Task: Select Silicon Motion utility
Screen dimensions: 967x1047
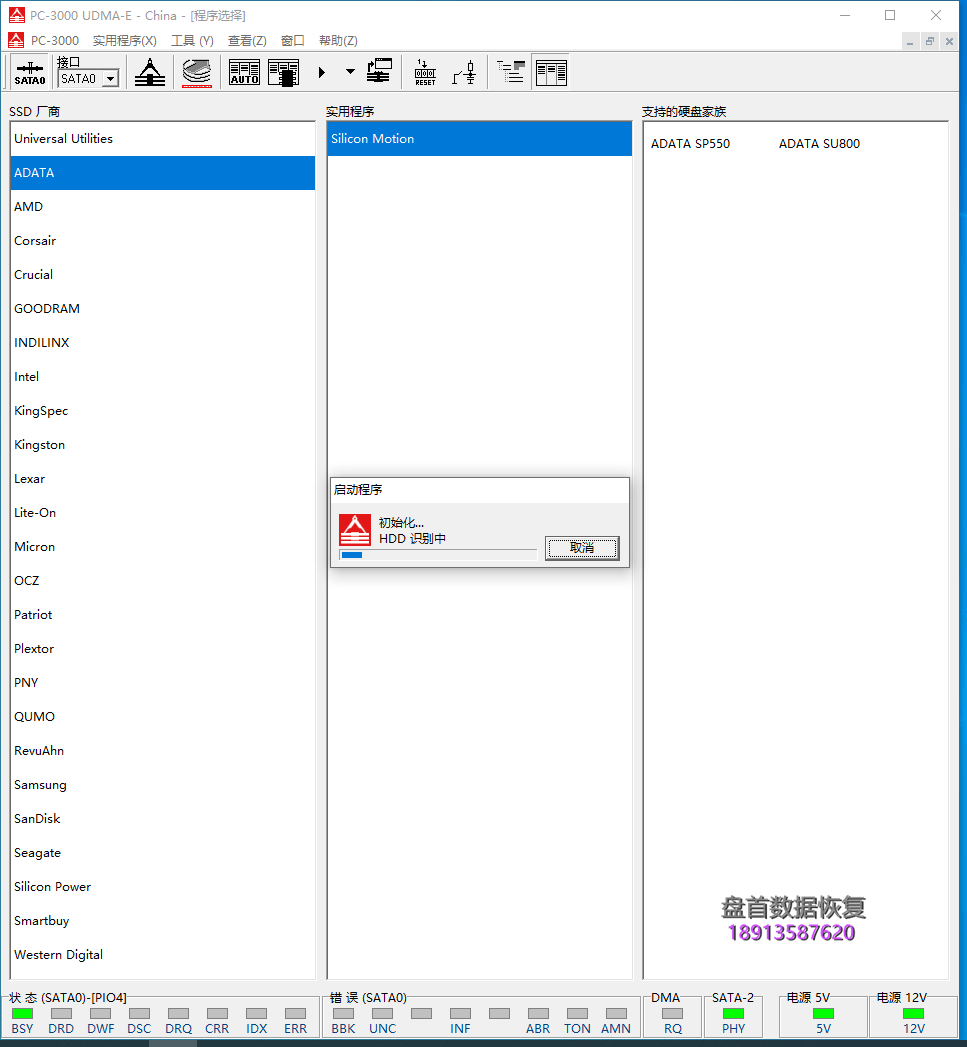Action: click(479, 139)
